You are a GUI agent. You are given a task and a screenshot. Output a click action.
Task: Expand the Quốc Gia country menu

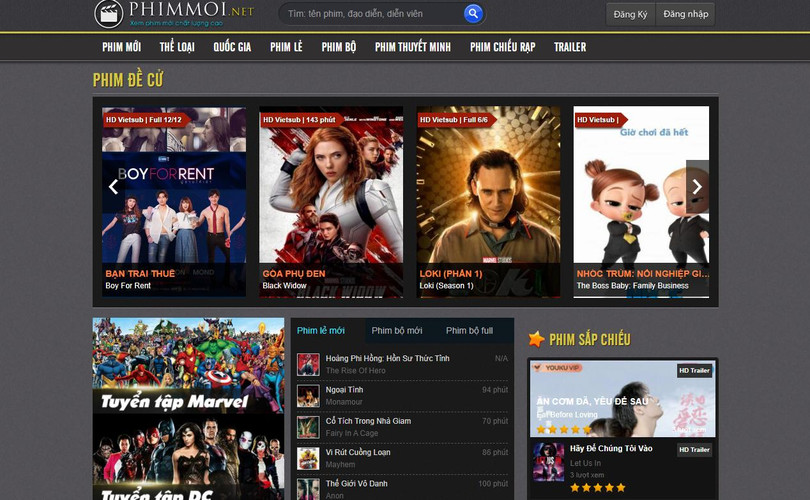(x=232, y=47)
